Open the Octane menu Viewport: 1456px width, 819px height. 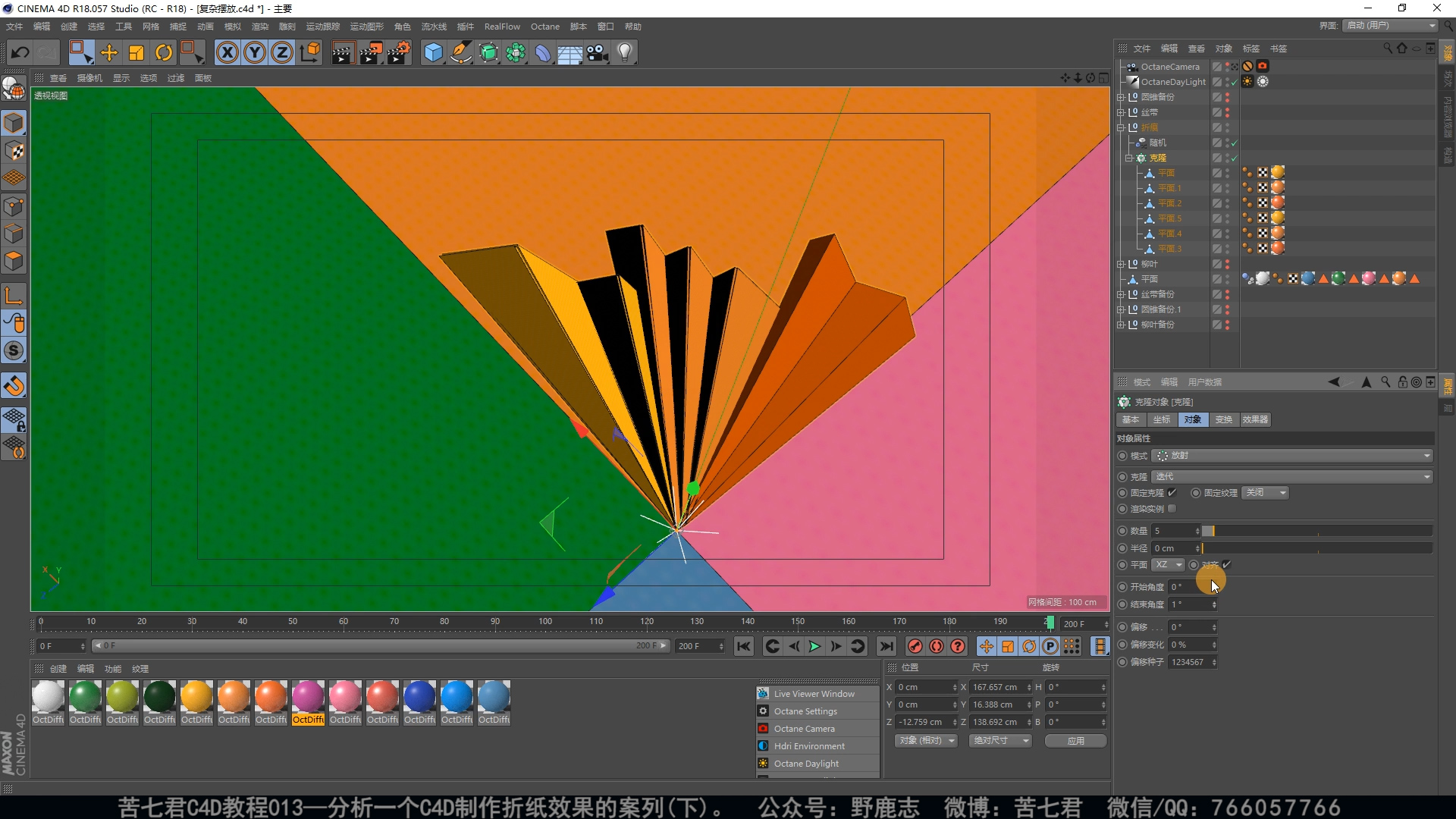coord(544,27)
